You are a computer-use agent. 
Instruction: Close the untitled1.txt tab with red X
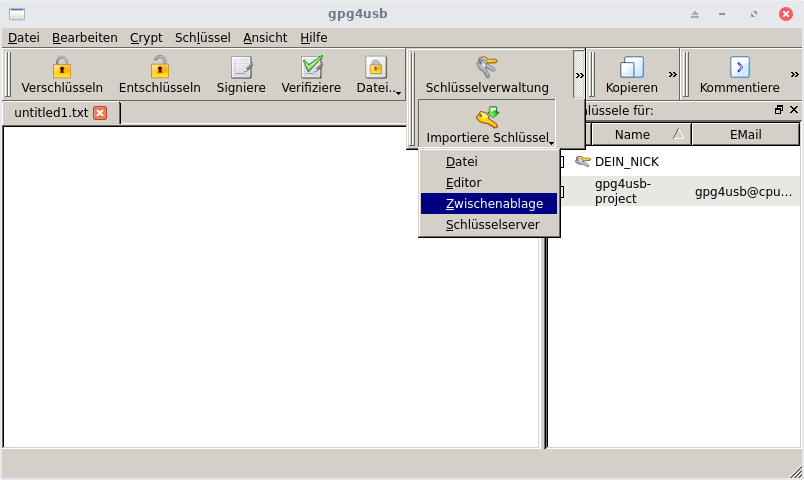tap(100, 113)
